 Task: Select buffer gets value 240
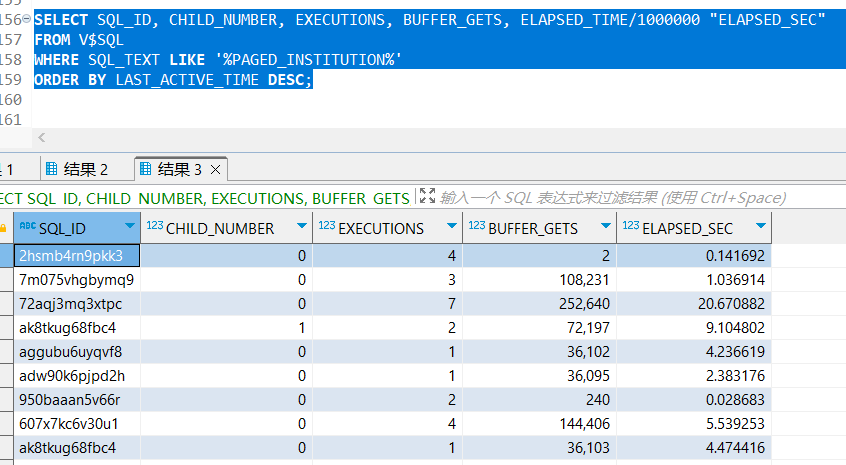pos(540,400)
